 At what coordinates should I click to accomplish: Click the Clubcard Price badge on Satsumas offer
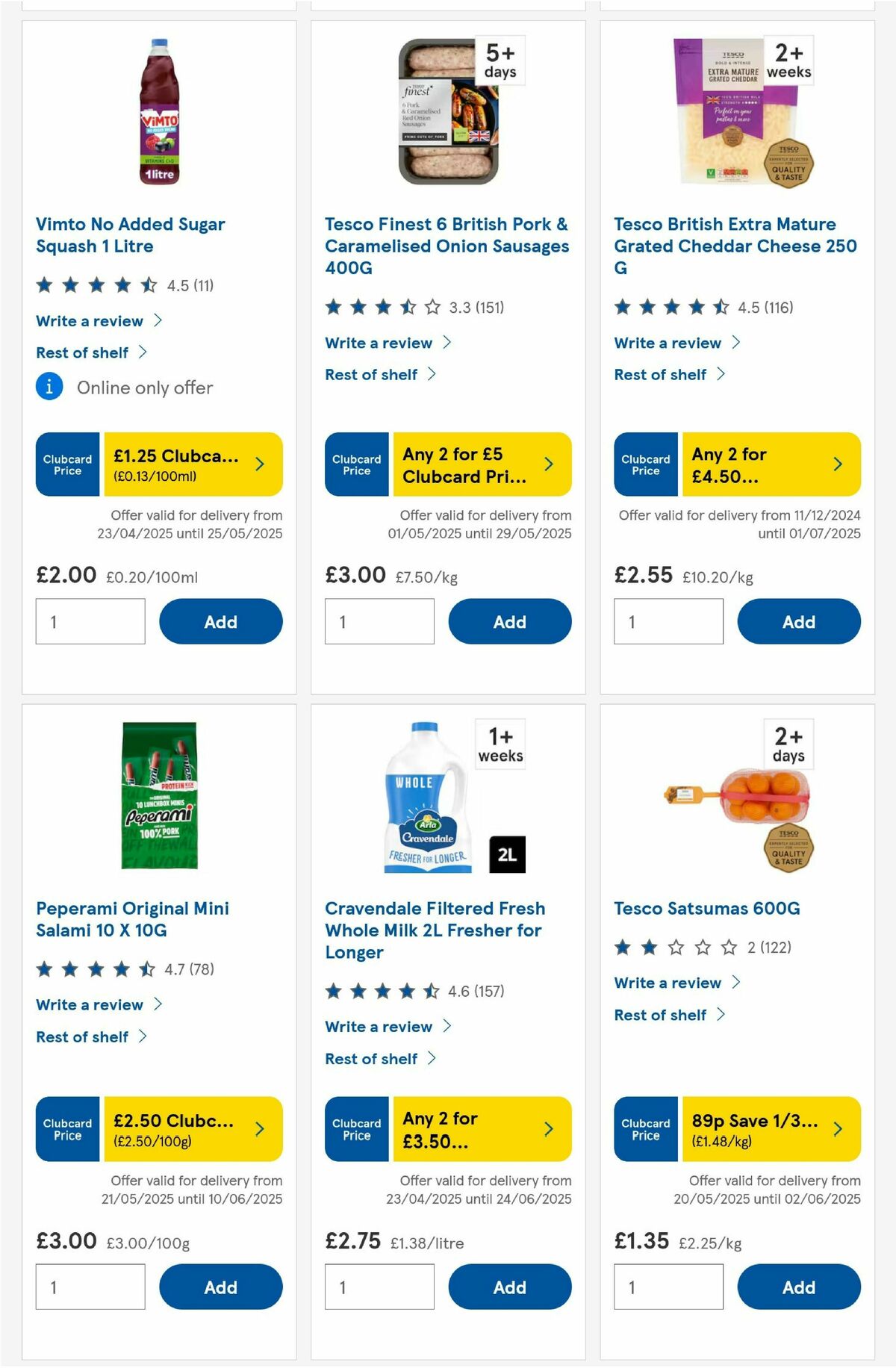click(x=645, y=1130)
